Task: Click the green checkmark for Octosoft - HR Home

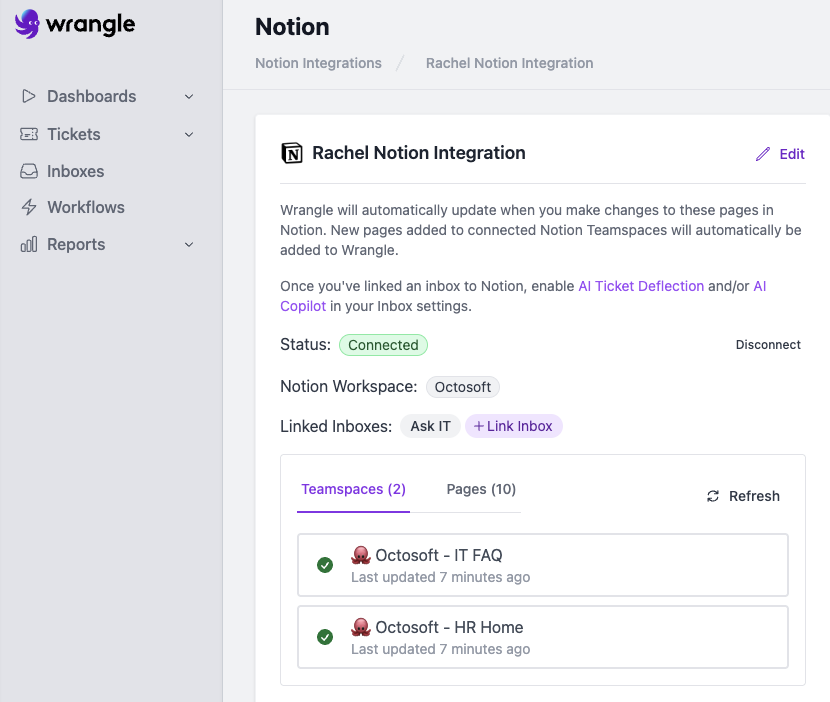Action: 325,636
